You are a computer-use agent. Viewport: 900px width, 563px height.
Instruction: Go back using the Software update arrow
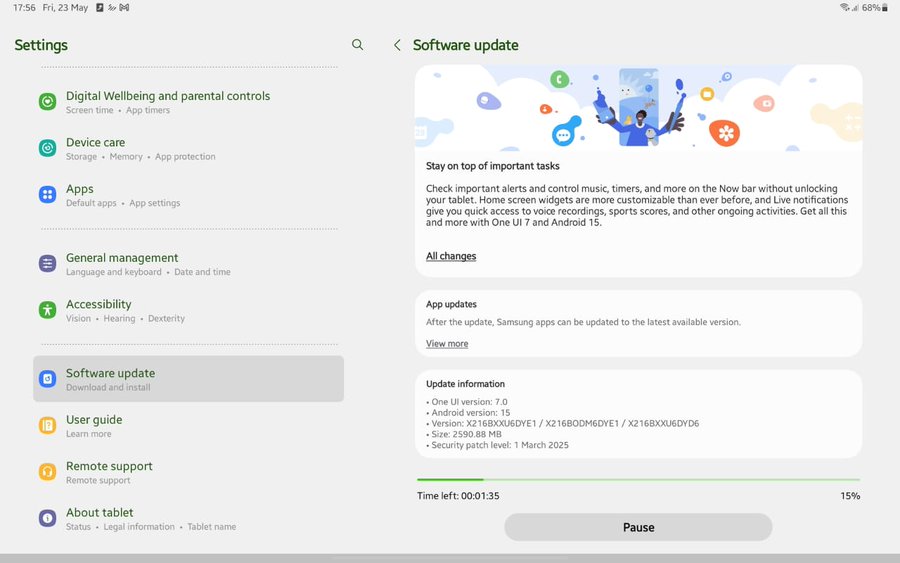coord(397,45)
